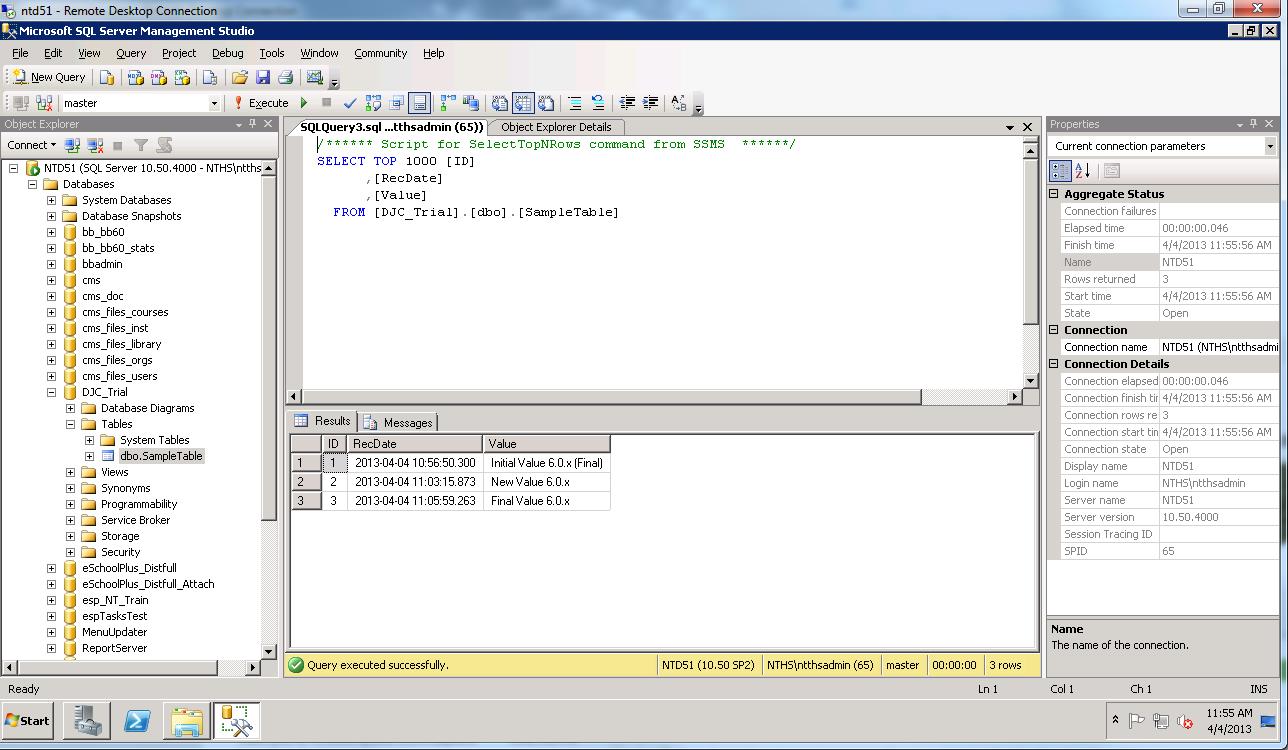Click the Analysis Services MDX Query icon
Image resolution: width=1288 pixels, height=750 pixels.
point(135,77)
